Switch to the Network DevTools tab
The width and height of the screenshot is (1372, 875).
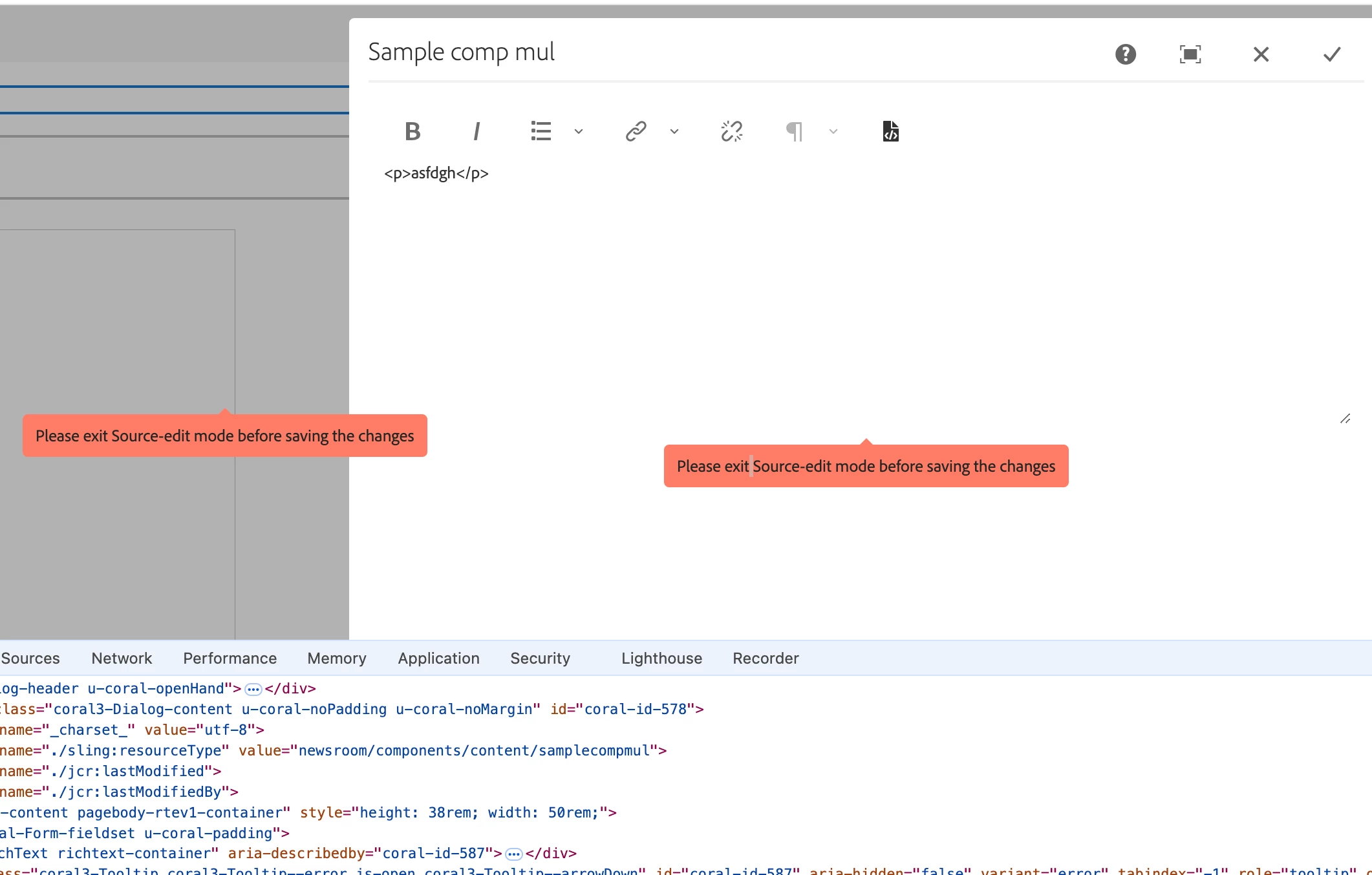(x=122, y=658)
